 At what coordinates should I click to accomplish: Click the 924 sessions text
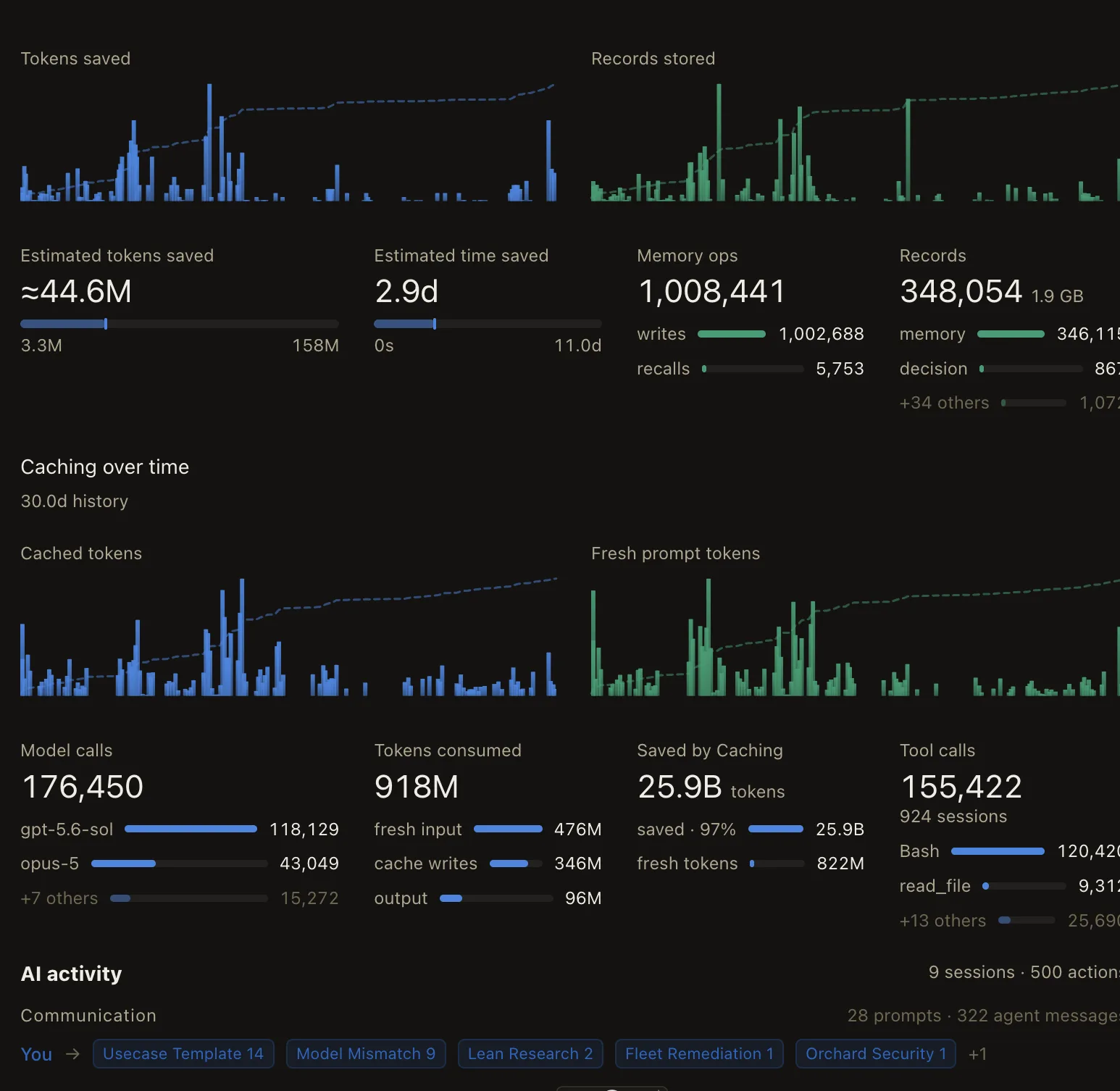(x=953, y=816)
